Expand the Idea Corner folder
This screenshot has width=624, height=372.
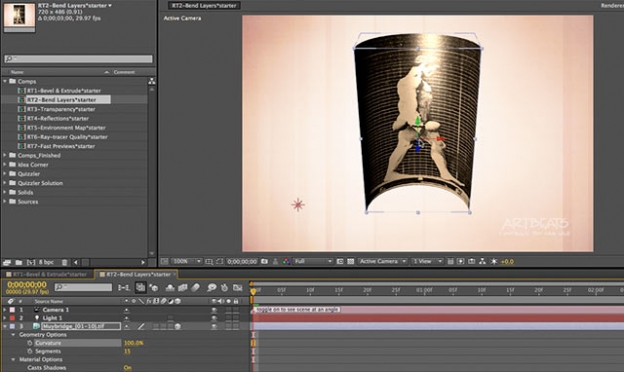coord(5,164)
